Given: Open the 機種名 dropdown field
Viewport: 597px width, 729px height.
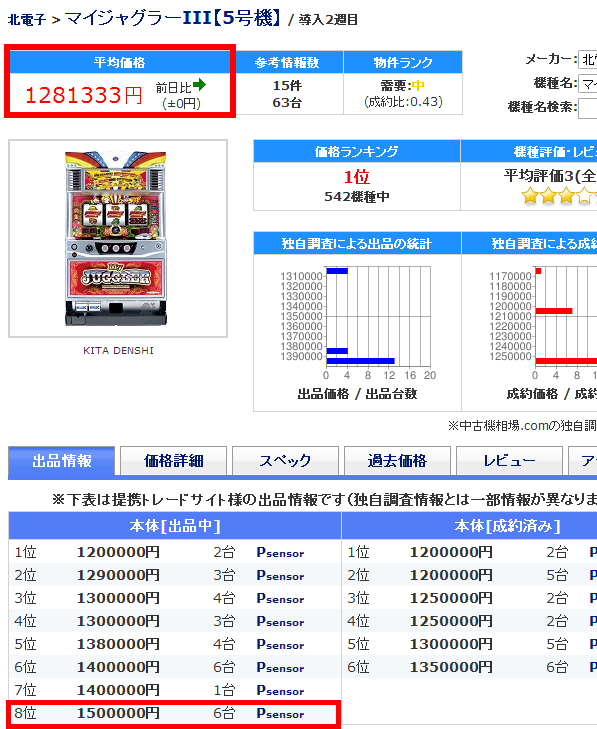Looking at the screenshot, I should pos(588,84).
